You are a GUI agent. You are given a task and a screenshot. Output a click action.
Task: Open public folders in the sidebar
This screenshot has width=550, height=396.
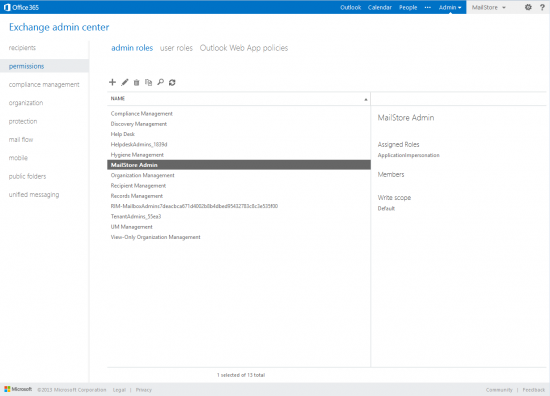tap(27, 176)
